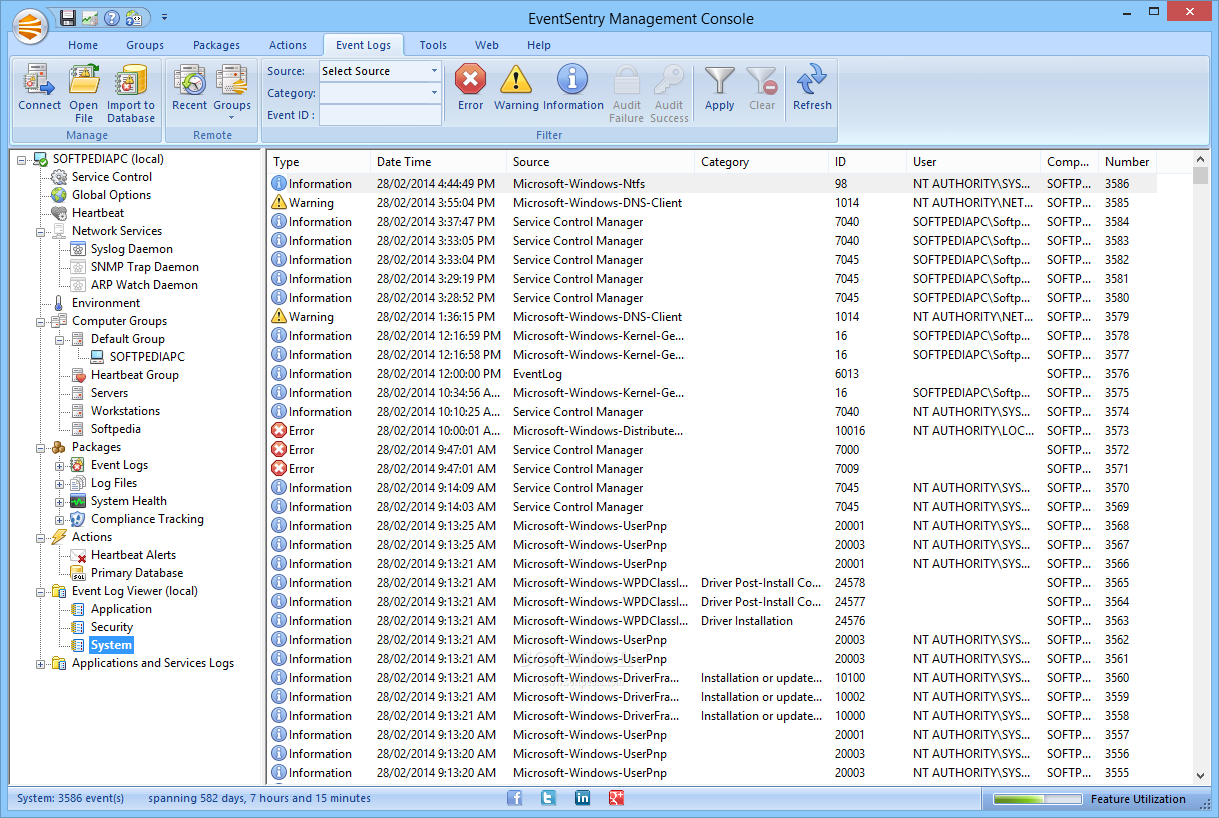Refresh the event log list
The image size is (1219, 818).
coord(812,87)
